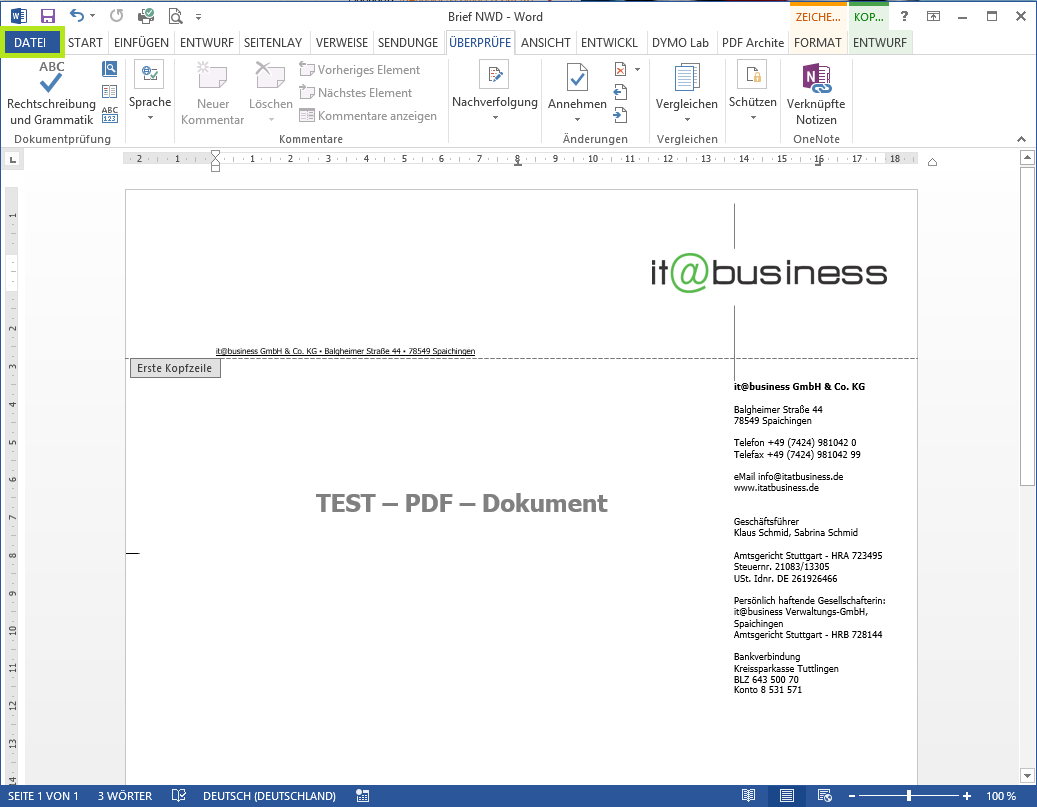Expand the undo history dropdown arrow

(x=93, y=16)
